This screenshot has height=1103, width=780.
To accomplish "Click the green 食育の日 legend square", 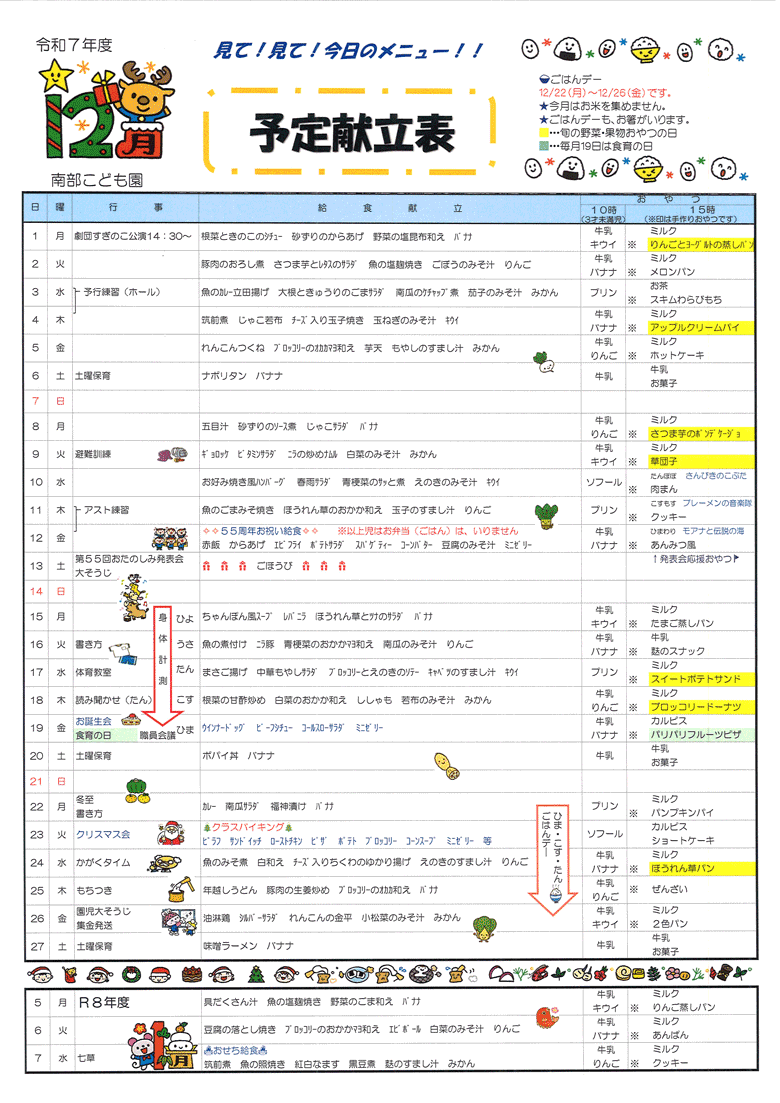I will coord(543,145).
